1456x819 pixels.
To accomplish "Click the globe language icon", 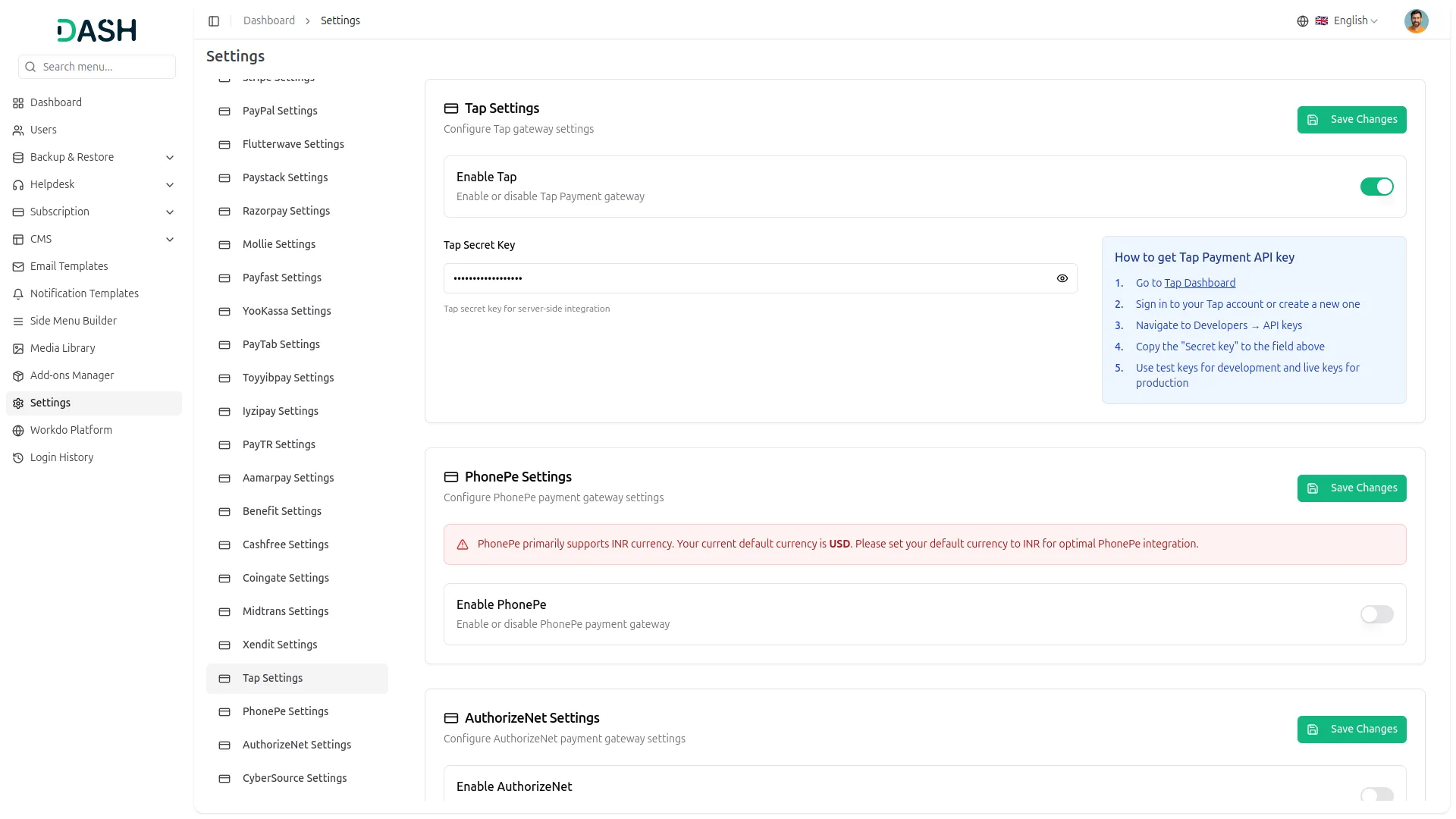I will (1302, 21).
